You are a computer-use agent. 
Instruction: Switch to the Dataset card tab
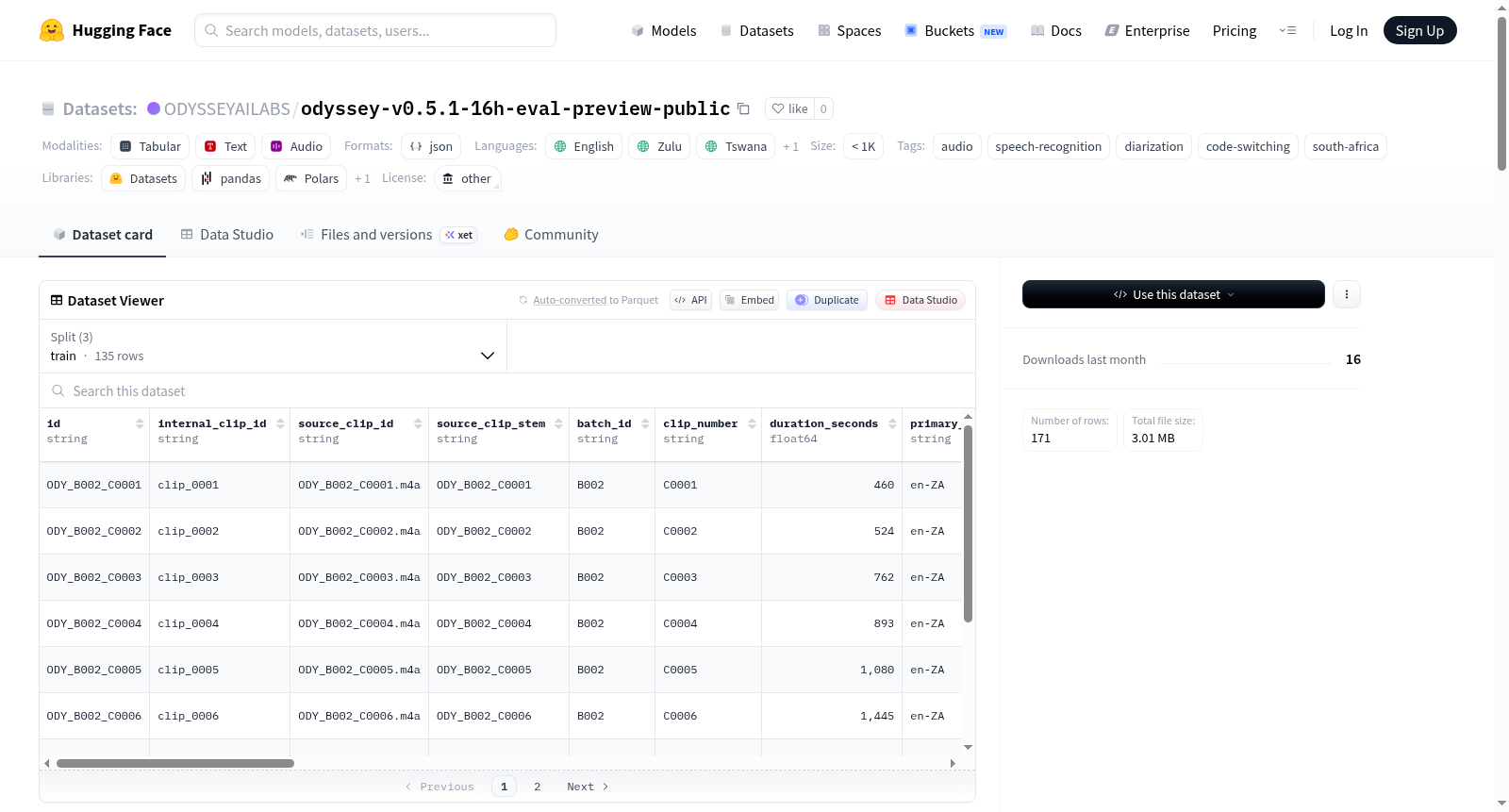[103, 235]
